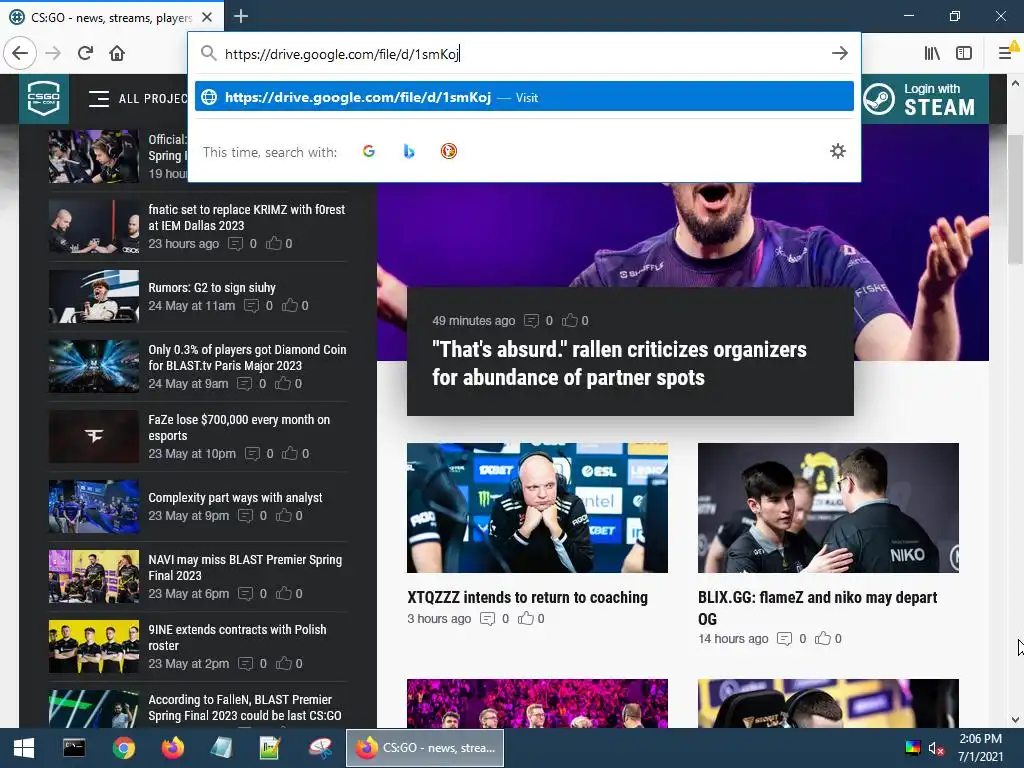
Task: Search with Google one-off engine
Action: [369, 152]
